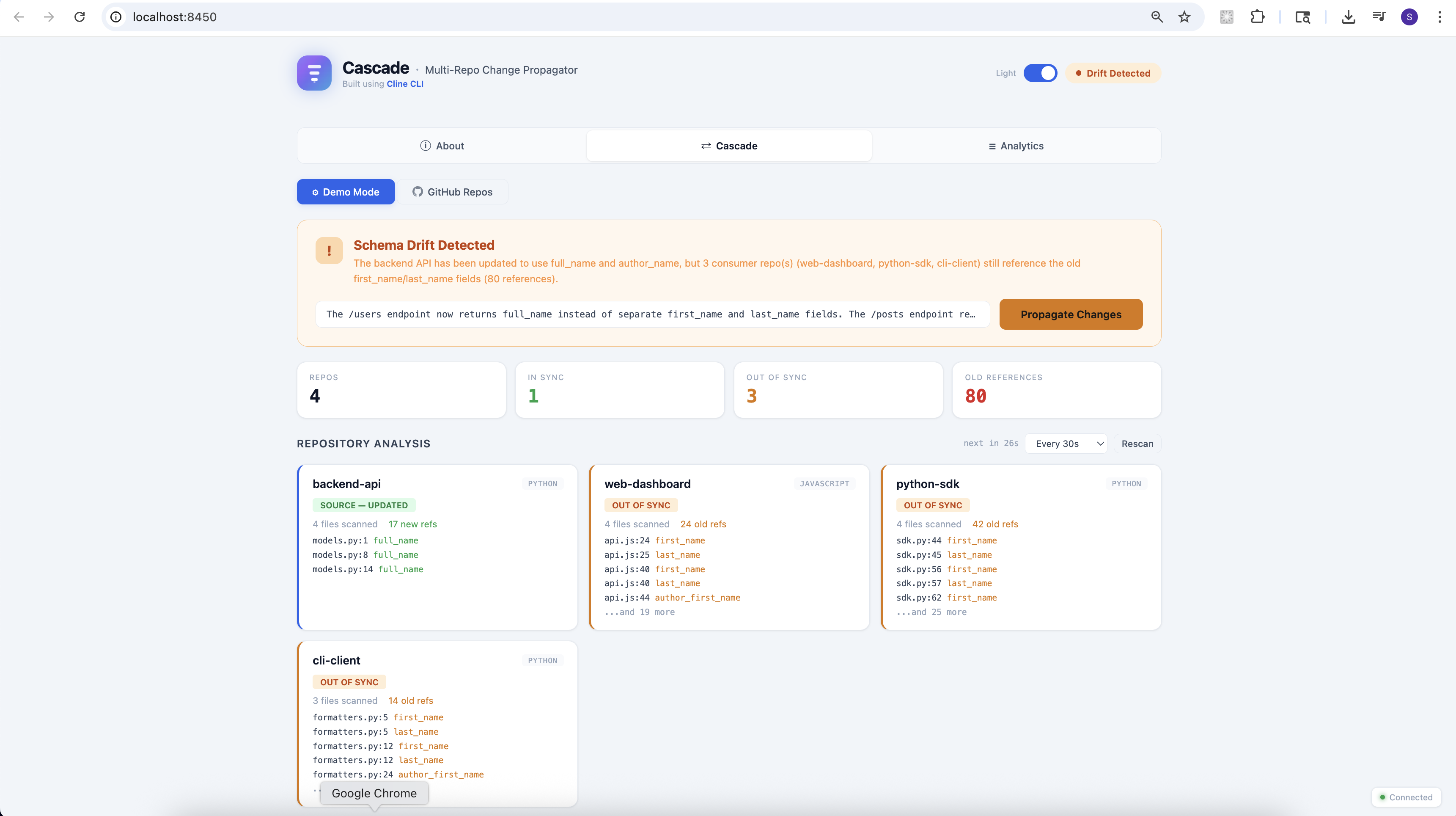Toggle the Light theme switch
Viewport: 1456px width, 816px height.
point(1040,73)
